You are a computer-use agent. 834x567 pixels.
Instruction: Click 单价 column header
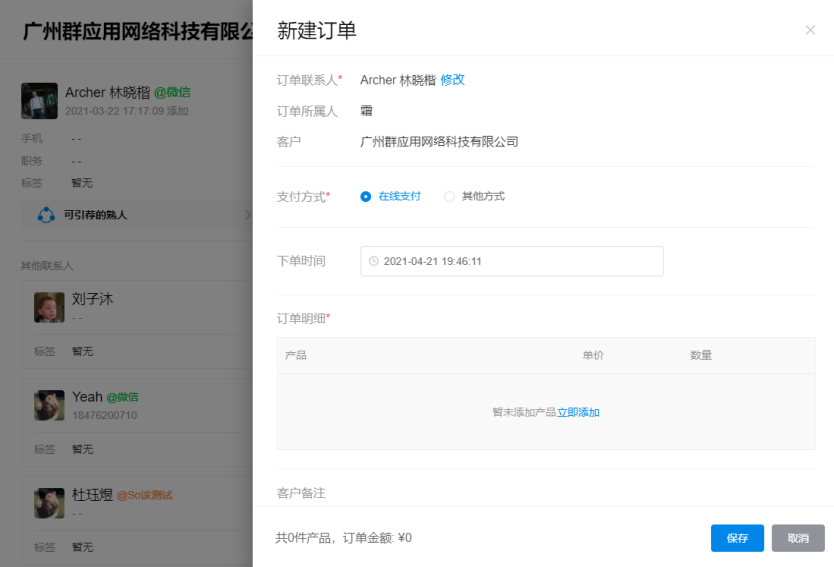pyautogui.click(x=593, y=355)
